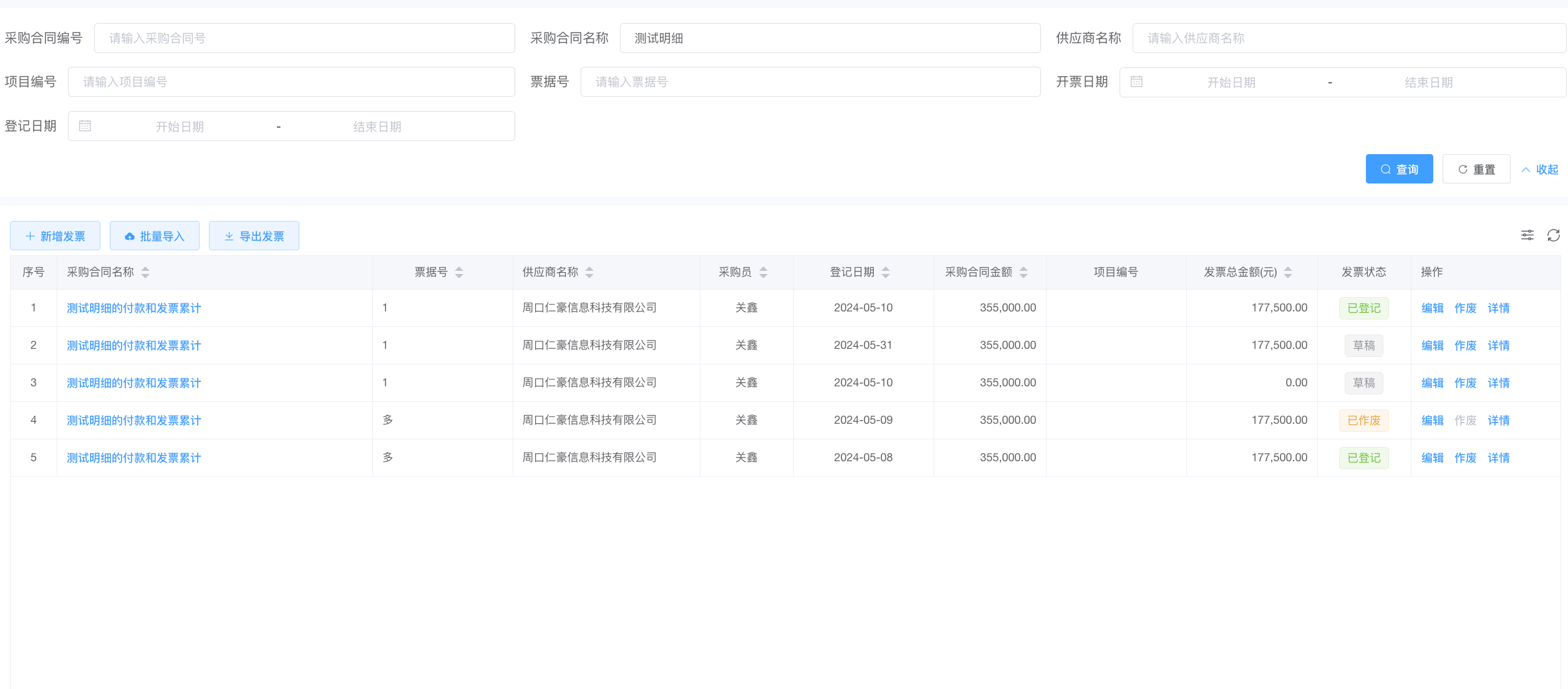The height and width of the screenshot is (689, 1568).
Task: Click 导出发票 export button
Action: pos(254,236)
